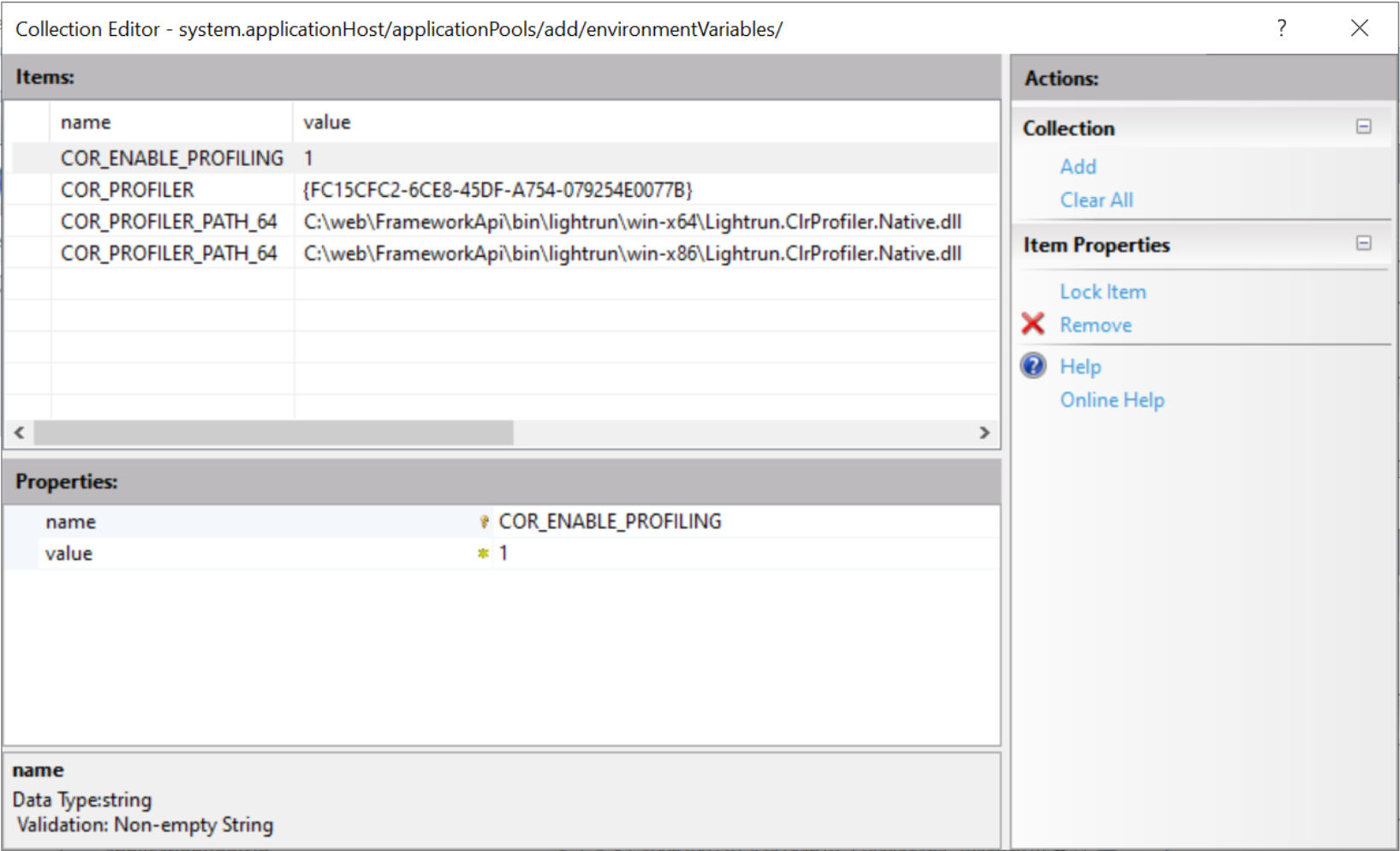Click the question mark in title bar
The width and height of the screenshot is (1400, 851).
(x=1281, y=28)
